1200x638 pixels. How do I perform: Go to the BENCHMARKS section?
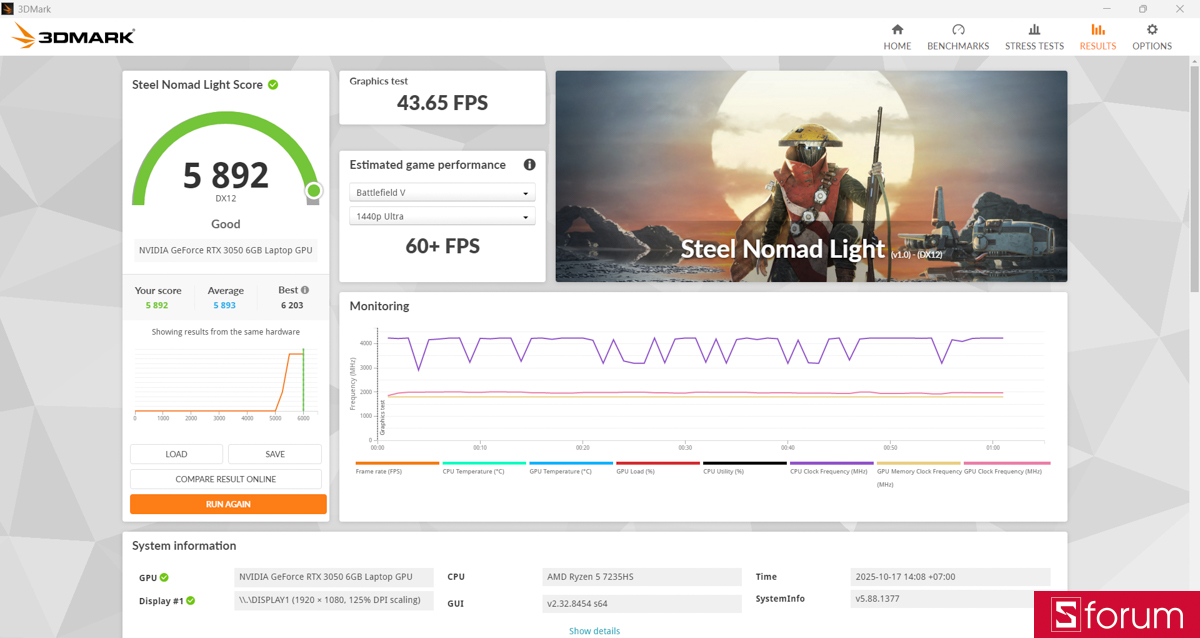click(x=958, y=37)
